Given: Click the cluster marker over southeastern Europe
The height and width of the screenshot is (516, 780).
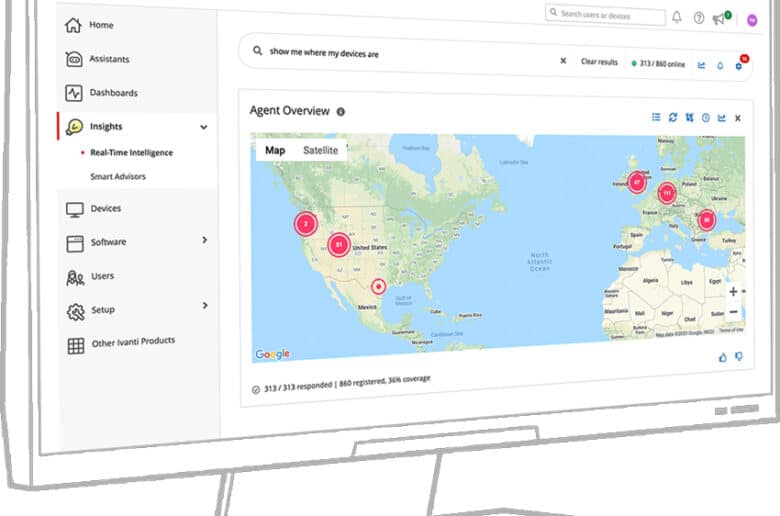Looking at the screenshot, I should pos(706,220).
